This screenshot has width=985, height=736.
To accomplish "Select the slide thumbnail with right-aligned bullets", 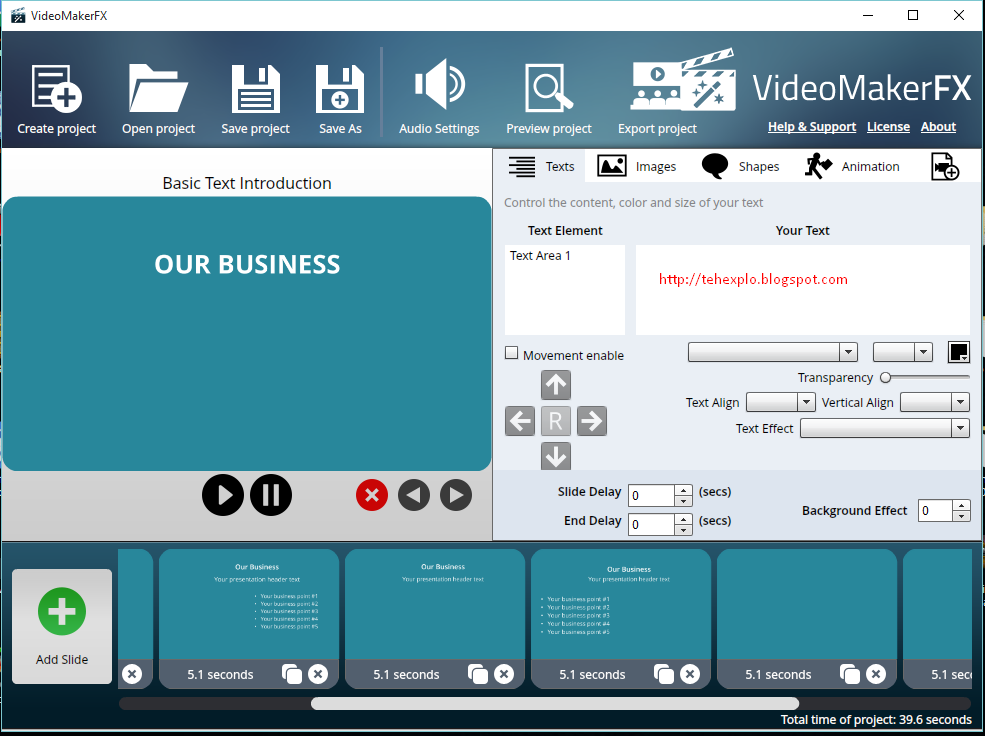I will [249, 605].
